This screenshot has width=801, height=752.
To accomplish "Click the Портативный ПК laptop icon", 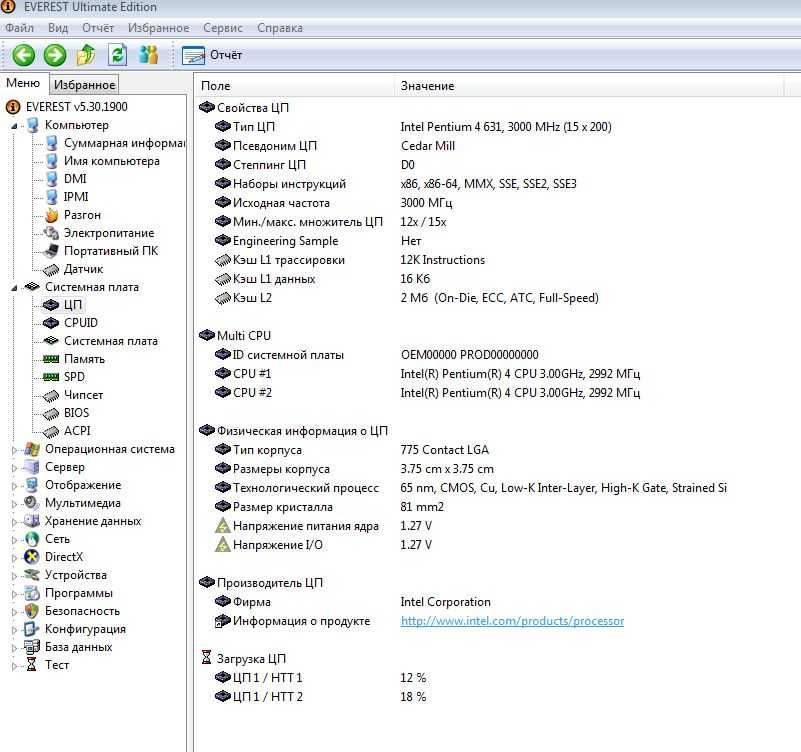I will coord(51,251).
